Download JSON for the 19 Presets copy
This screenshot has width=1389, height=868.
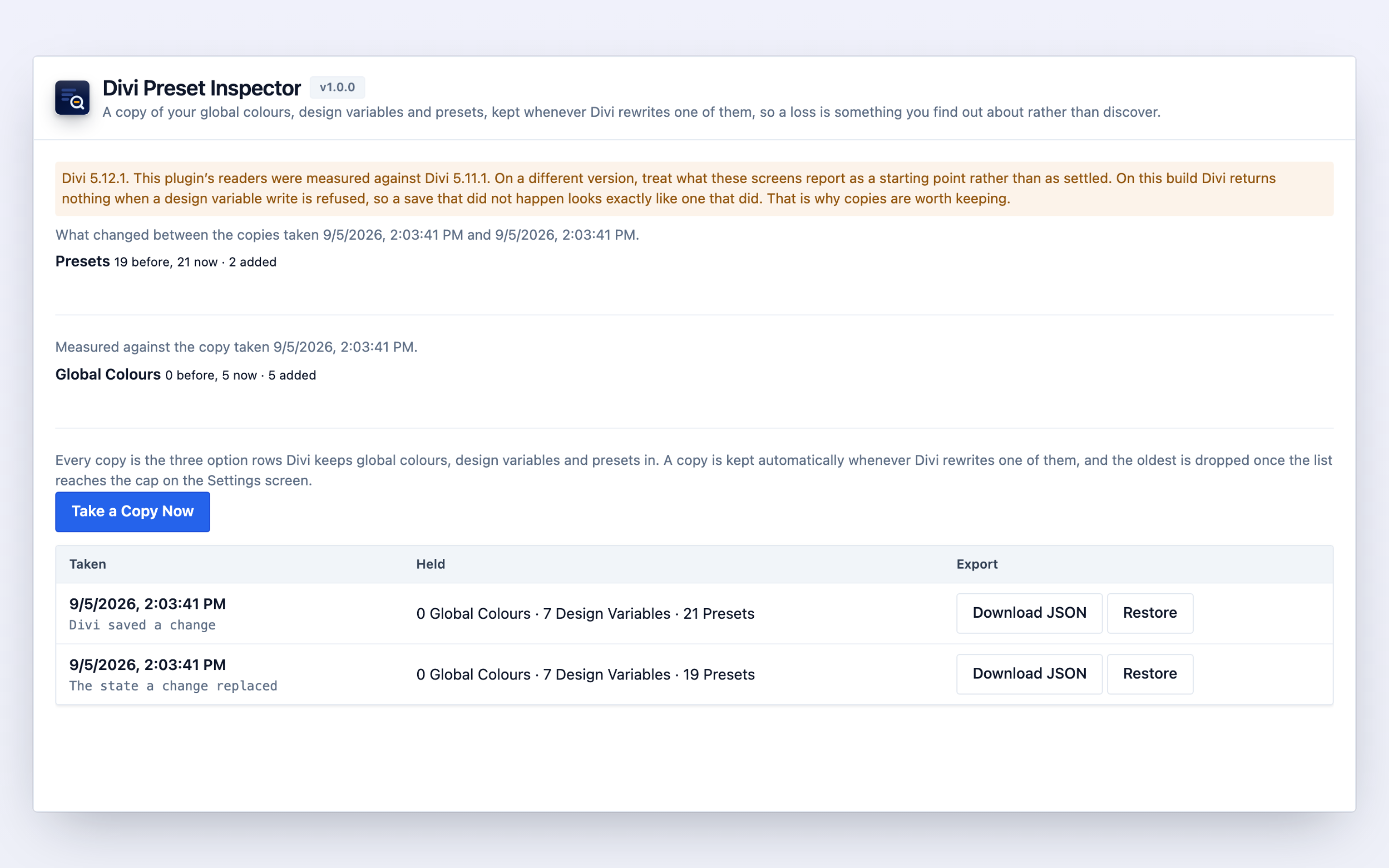pos(1029,674)
